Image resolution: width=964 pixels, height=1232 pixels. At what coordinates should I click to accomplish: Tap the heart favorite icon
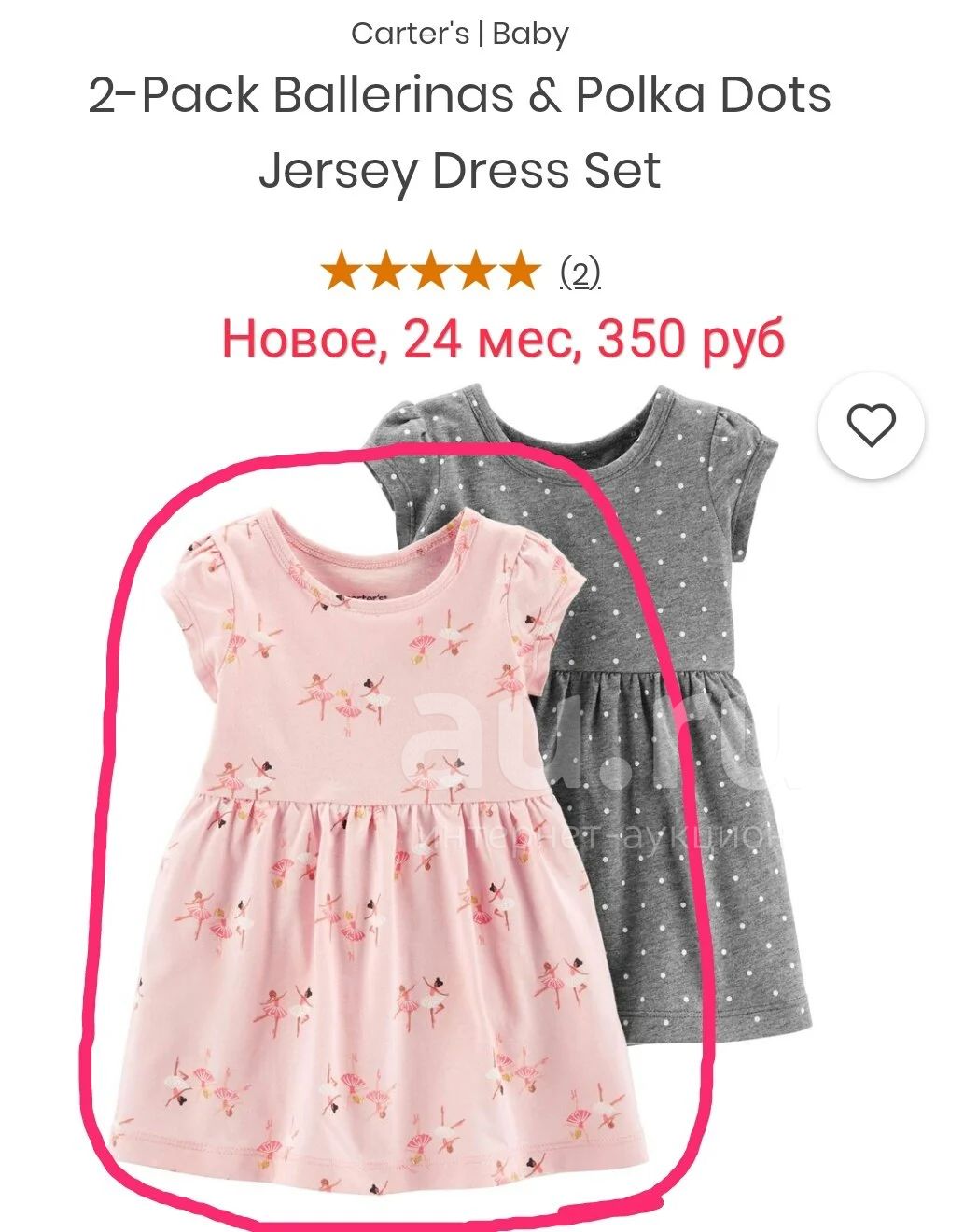pyautogui.click(x=871, y=426)
